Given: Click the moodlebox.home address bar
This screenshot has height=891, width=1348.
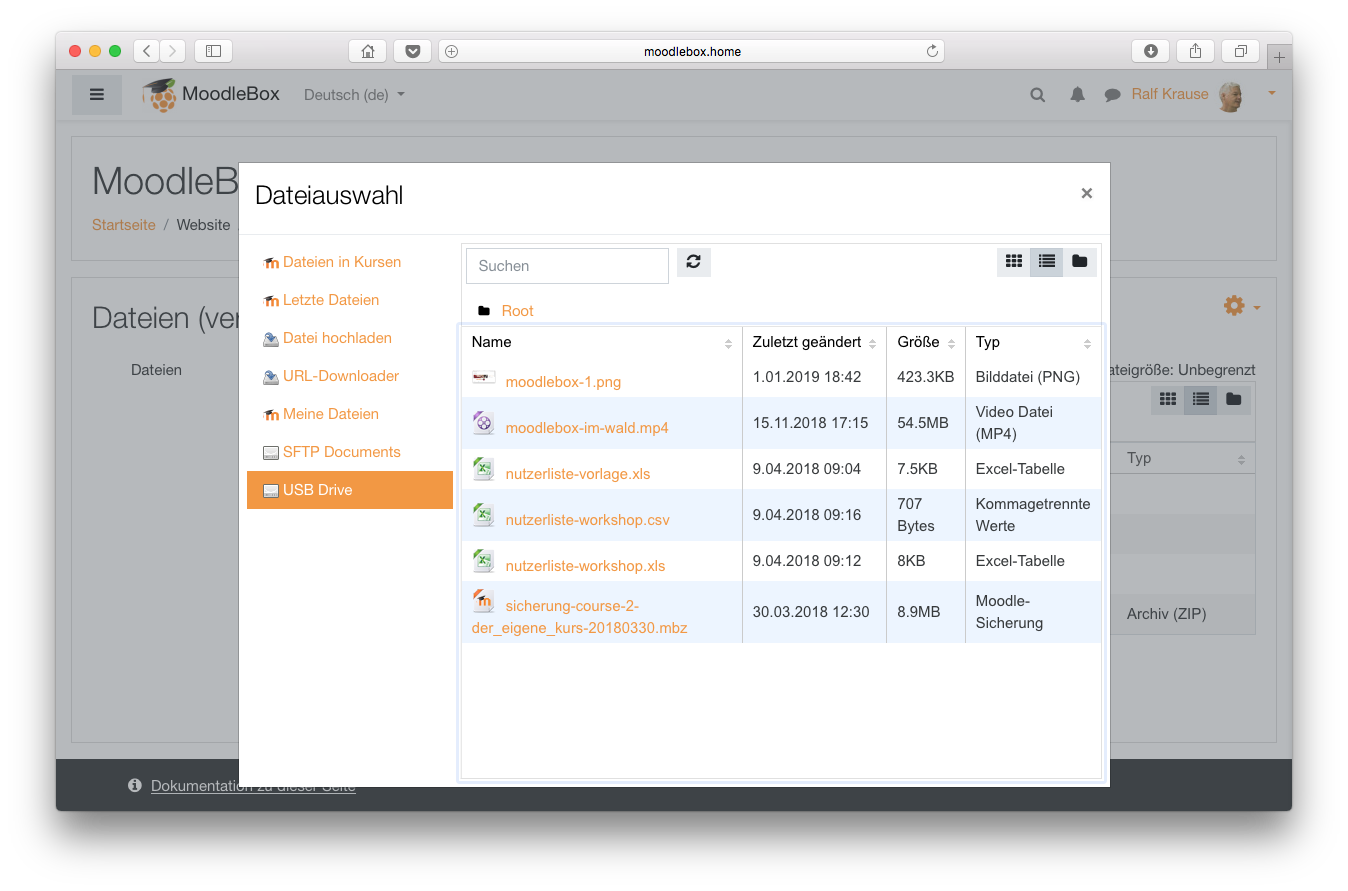Looking at the screenshot, I should pyautogui.click(x=692, y=51).
